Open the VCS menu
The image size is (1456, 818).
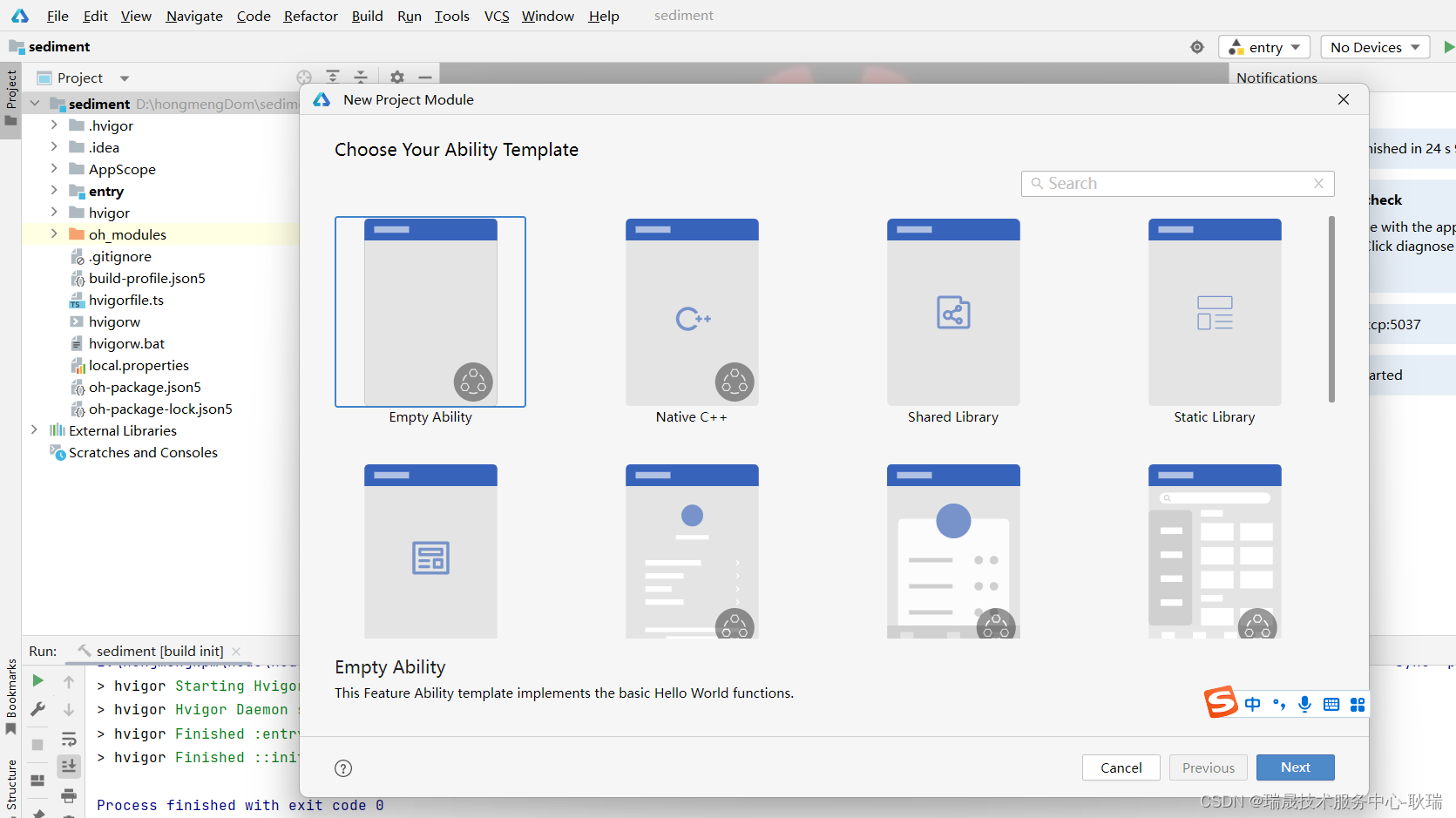pyautogui.click(x=497, y=16)
